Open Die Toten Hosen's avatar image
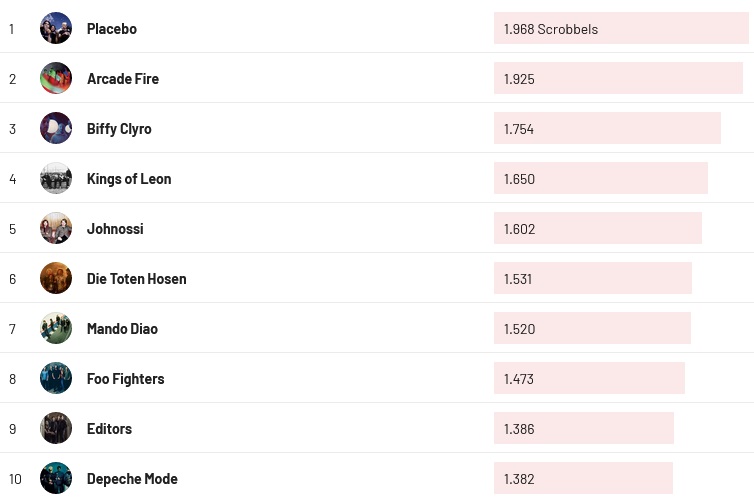This screenshot has height=499, width=754. point(56,278)
